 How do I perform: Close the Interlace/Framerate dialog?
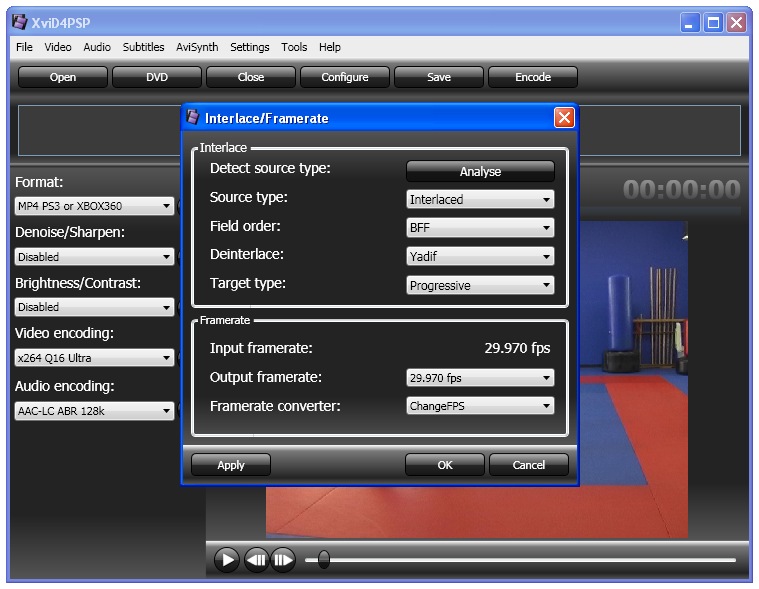click(564, 118)
